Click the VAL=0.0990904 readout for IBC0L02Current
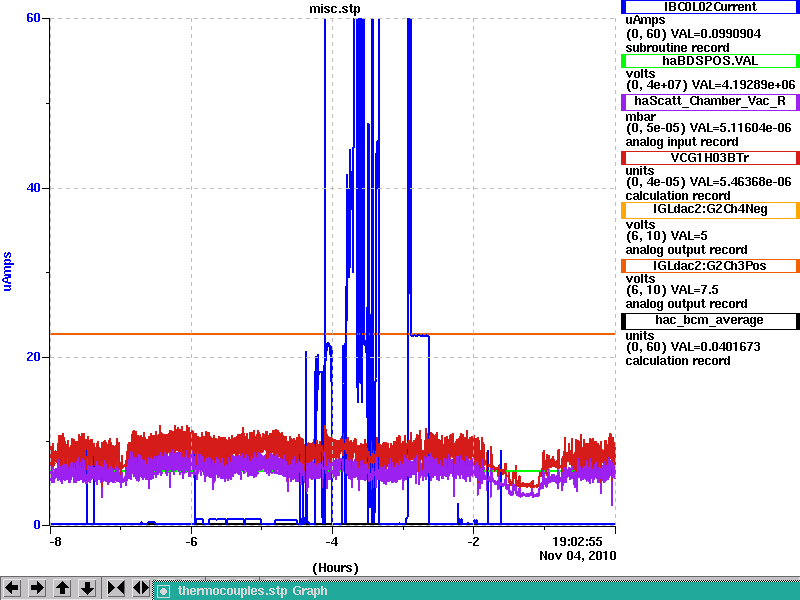Screen dimensions: 800x600 click(716, 34)
